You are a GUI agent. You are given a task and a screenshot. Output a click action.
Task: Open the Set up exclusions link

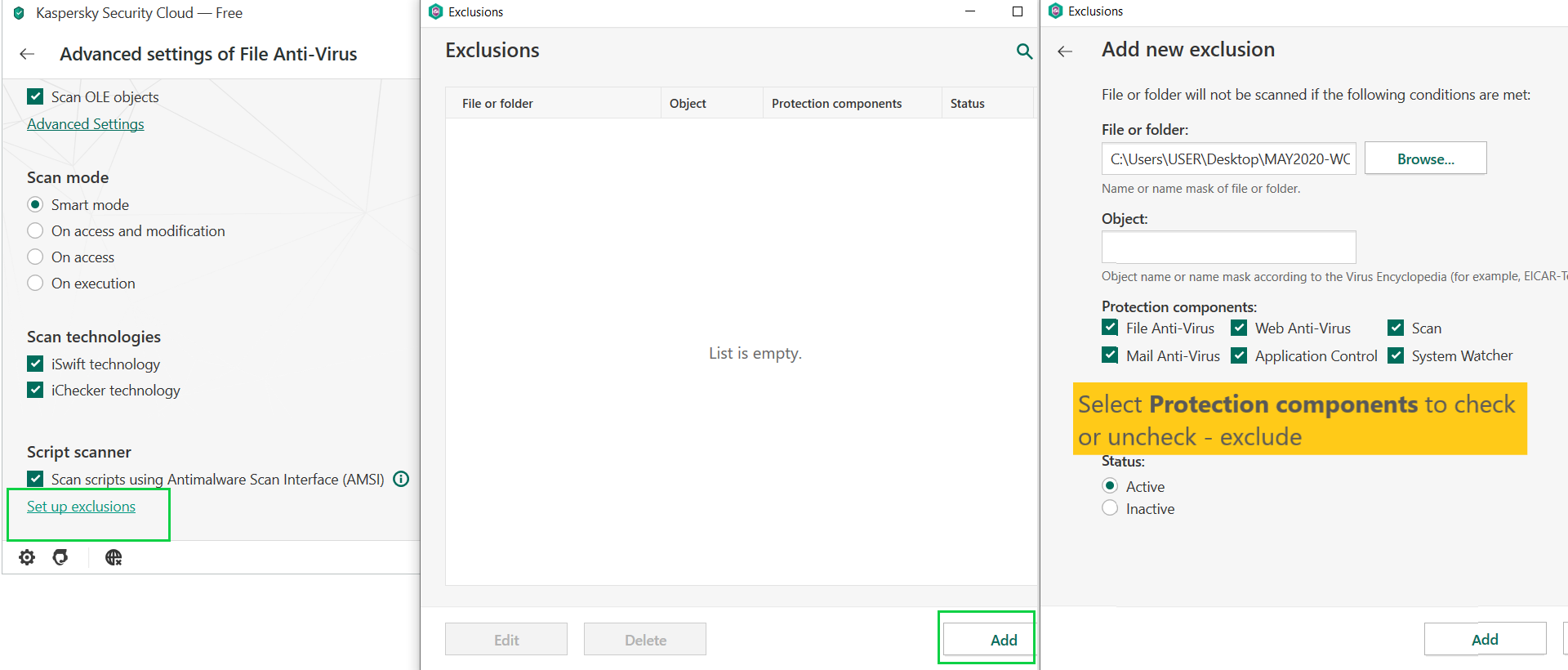[81, 507]
